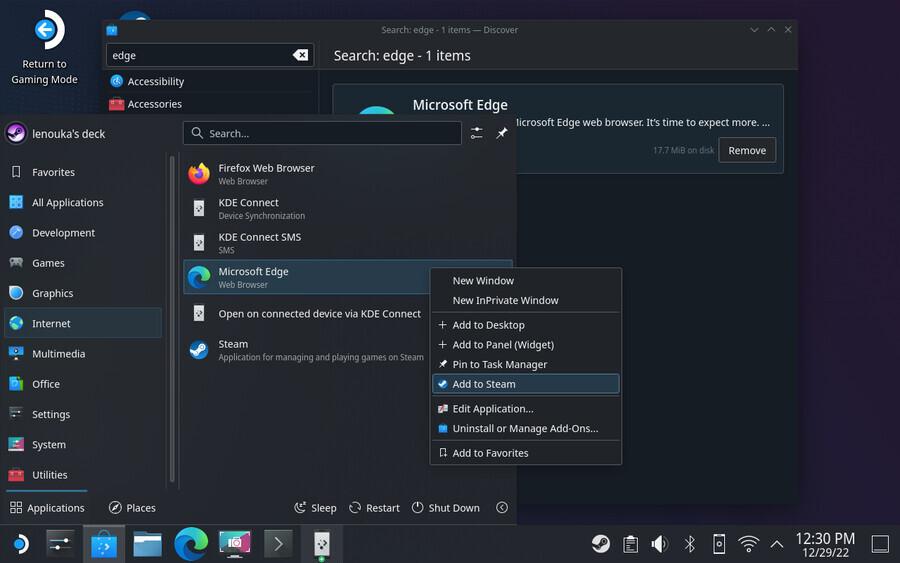Image resolution: width=900 pixels, height=563 pixels.
Task: Open the Bluetooth tray icon
Action: pyautogui.click(x=690, y=543)
